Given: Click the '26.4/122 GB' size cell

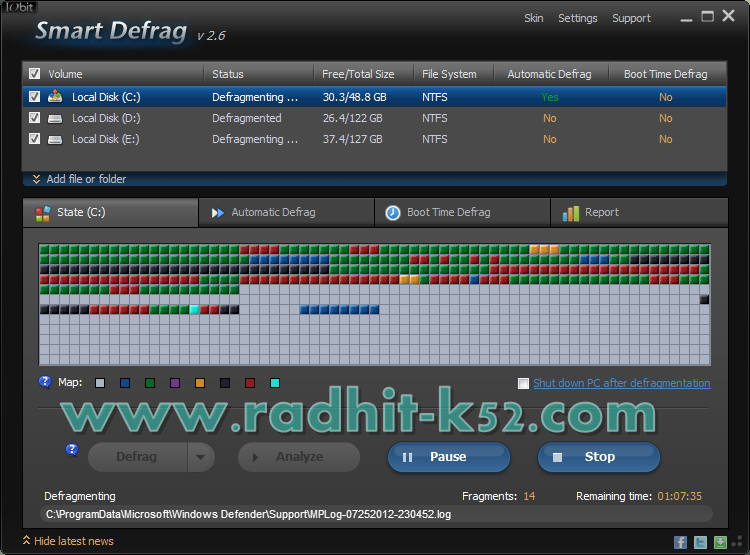Looking at the screenshot, I should [x=353, y=118].
